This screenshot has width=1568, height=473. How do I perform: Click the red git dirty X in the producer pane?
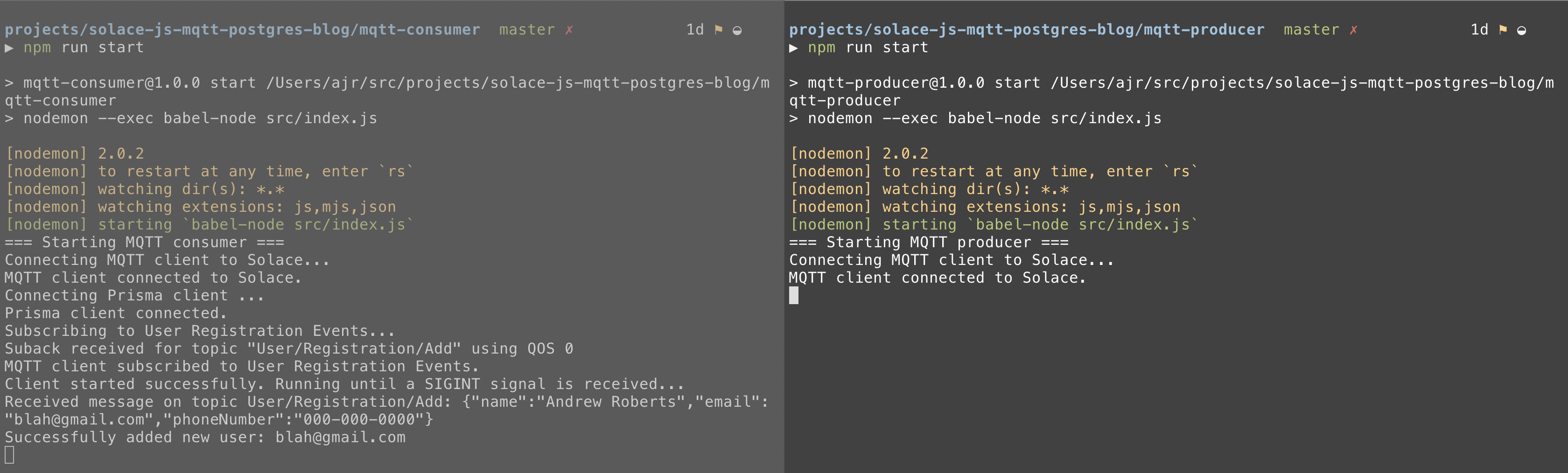pos(1353,30)
